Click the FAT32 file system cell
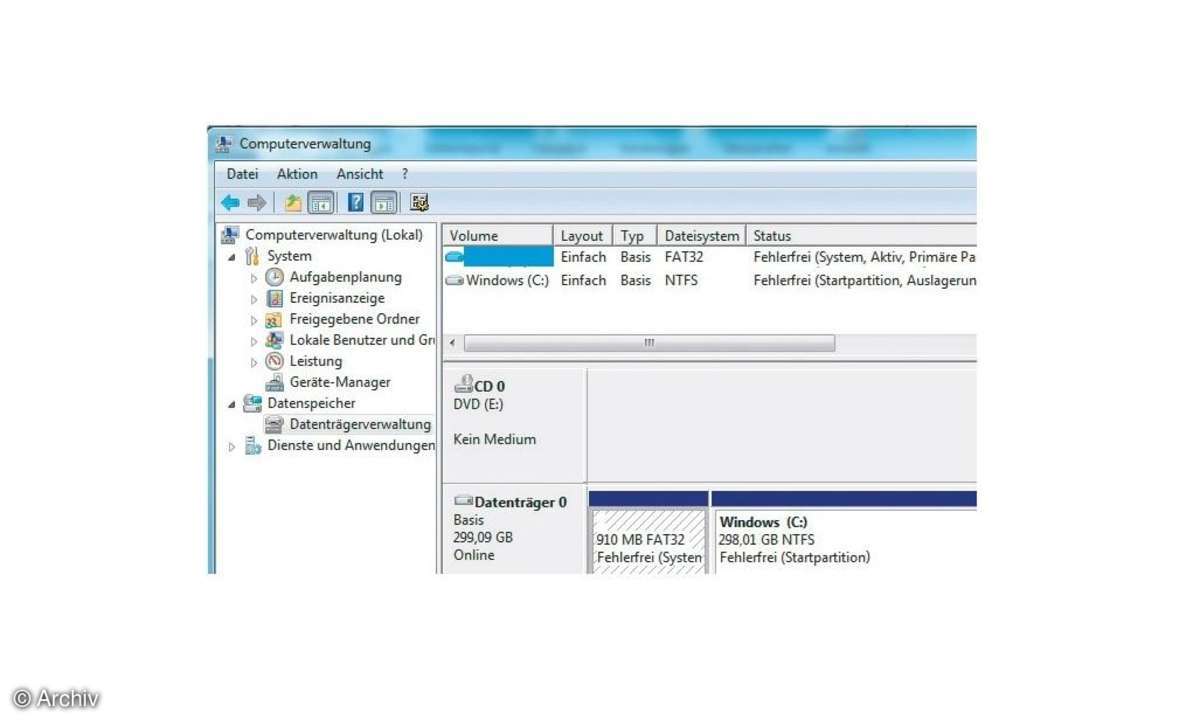 click(x=685, y=257)
